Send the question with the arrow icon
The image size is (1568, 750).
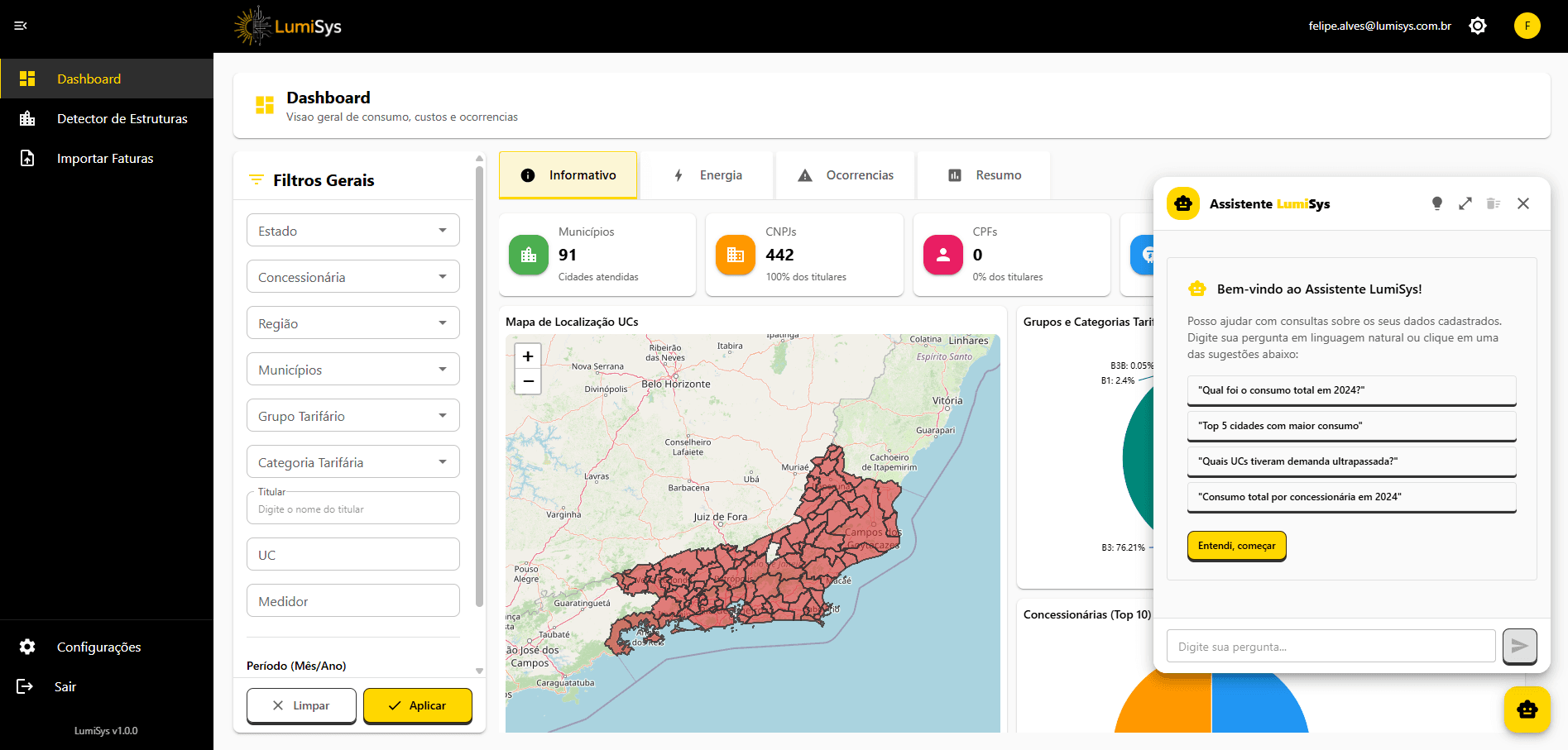(x=1519, y=646)
